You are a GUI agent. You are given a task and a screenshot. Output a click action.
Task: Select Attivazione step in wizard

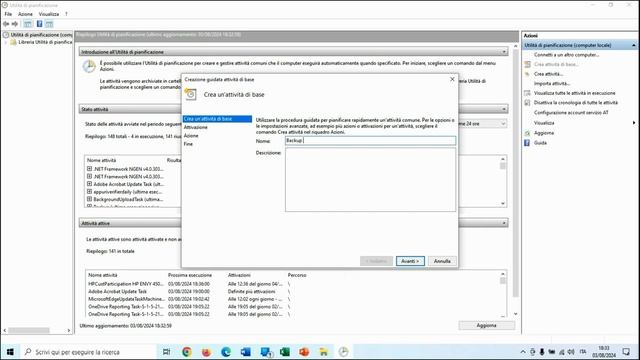196,127
